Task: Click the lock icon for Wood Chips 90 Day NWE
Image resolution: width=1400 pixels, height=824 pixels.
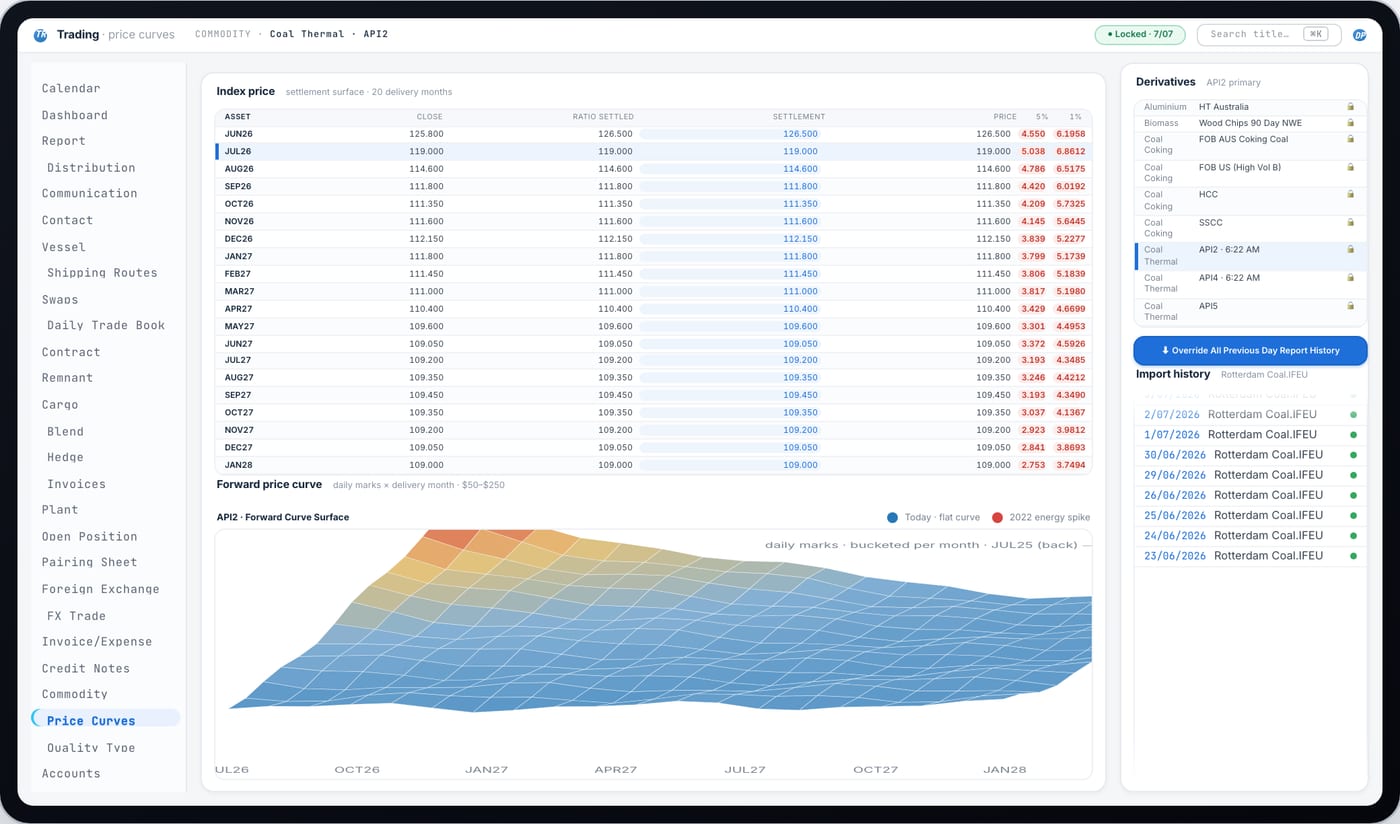Action: (1350, 123)
